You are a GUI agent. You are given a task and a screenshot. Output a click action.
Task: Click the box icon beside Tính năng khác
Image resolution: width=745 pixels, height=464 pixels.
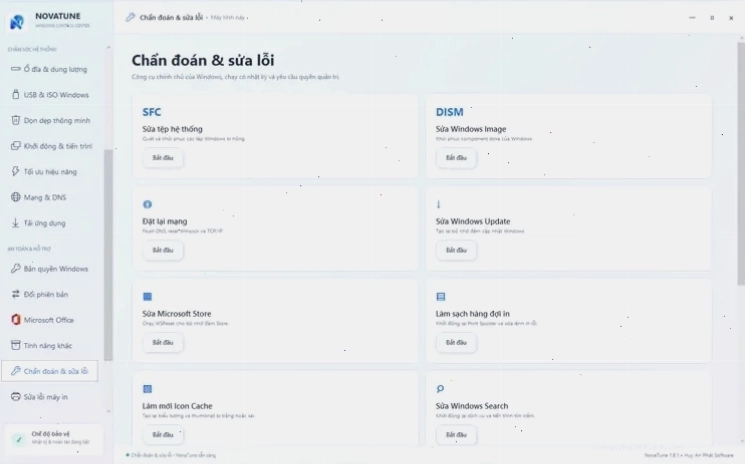(x=16, y=345)
